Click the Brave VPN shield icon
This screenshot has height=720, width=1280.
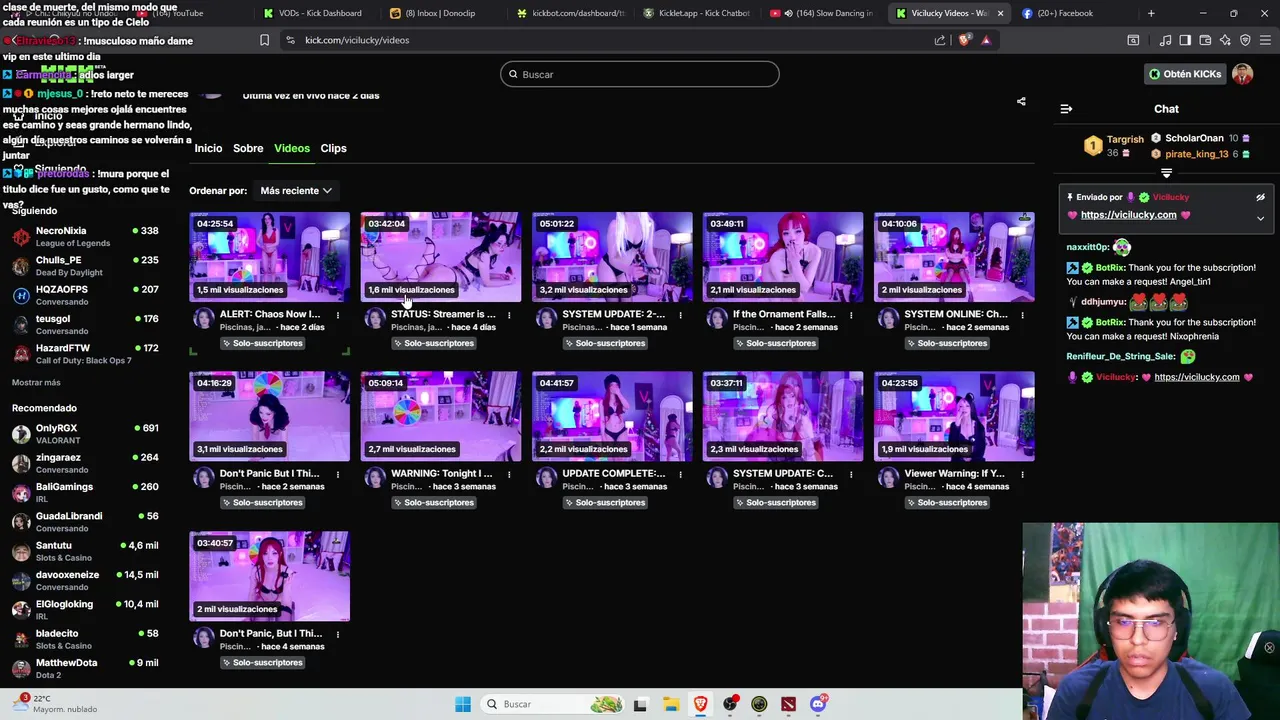coord(1245,40)
